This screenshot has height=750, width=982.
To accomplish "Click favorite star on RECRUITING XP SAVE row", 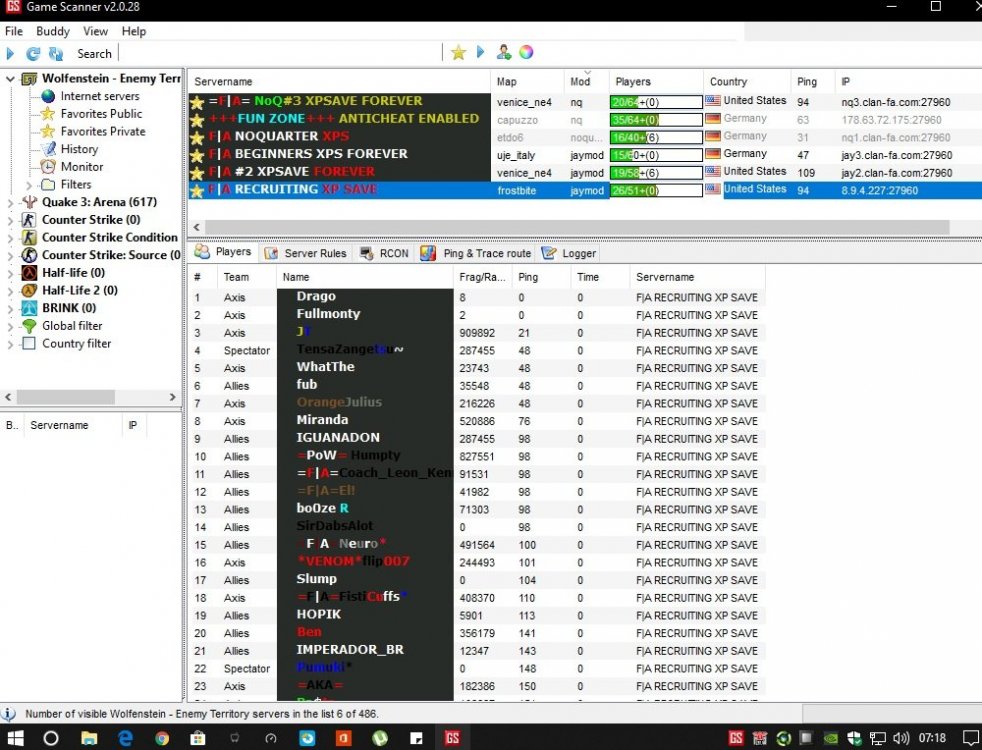I will [197, 191].
